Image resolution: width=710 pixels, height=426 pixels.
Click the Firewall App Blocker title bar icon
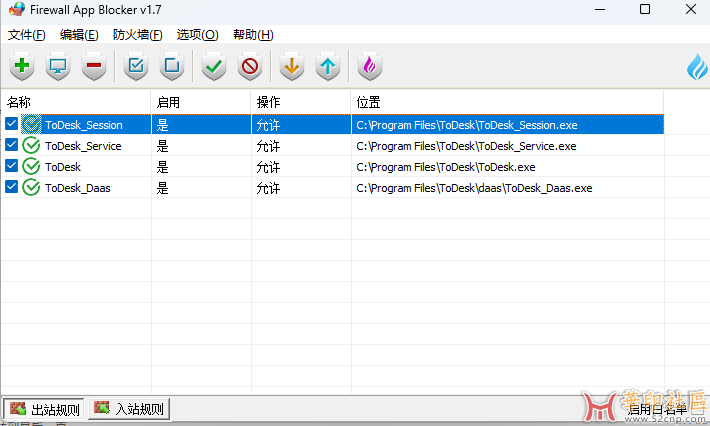[16, 9]
